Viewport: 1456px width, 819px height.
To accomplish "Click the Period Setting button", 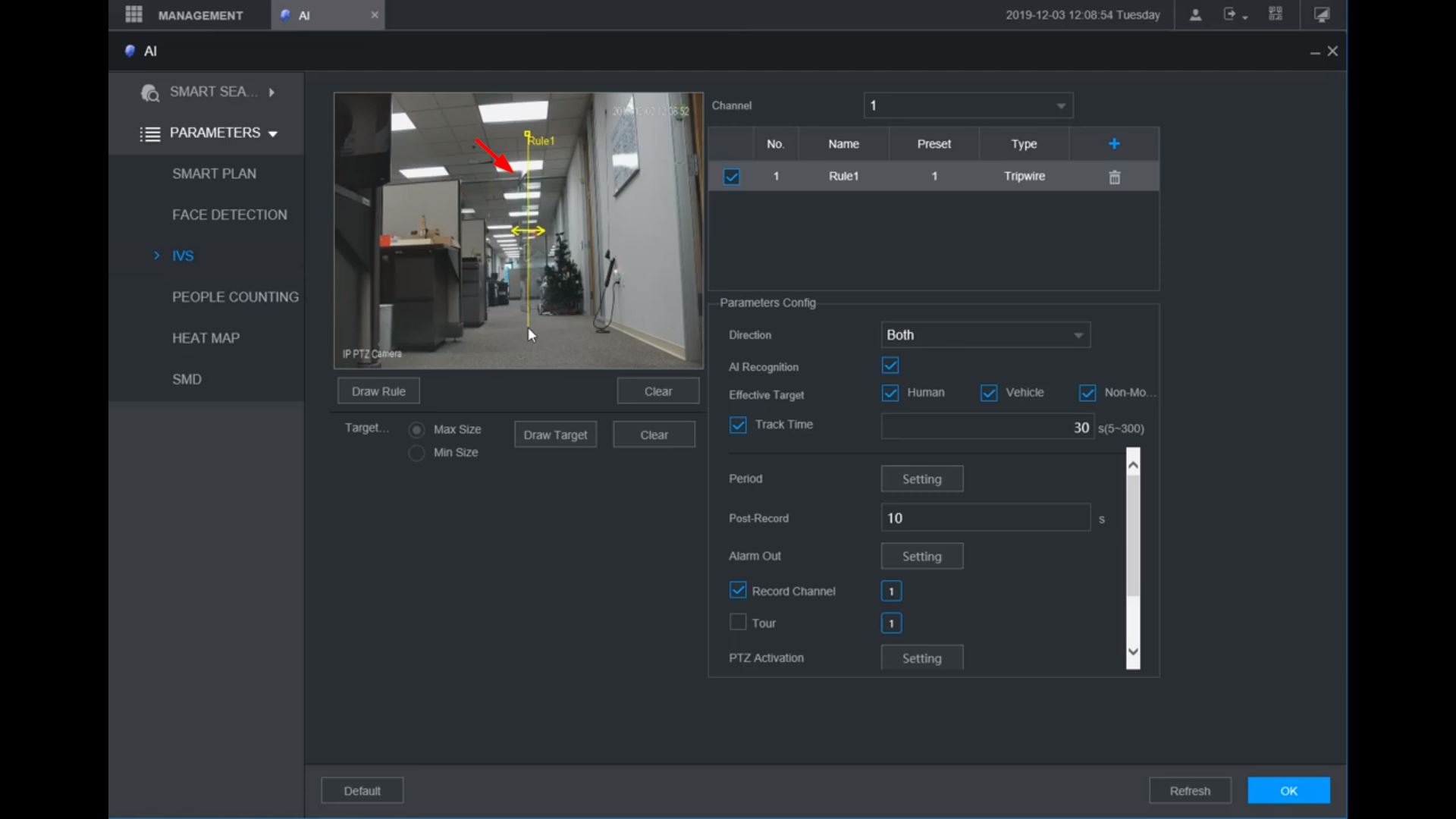I will coord(921,479).
